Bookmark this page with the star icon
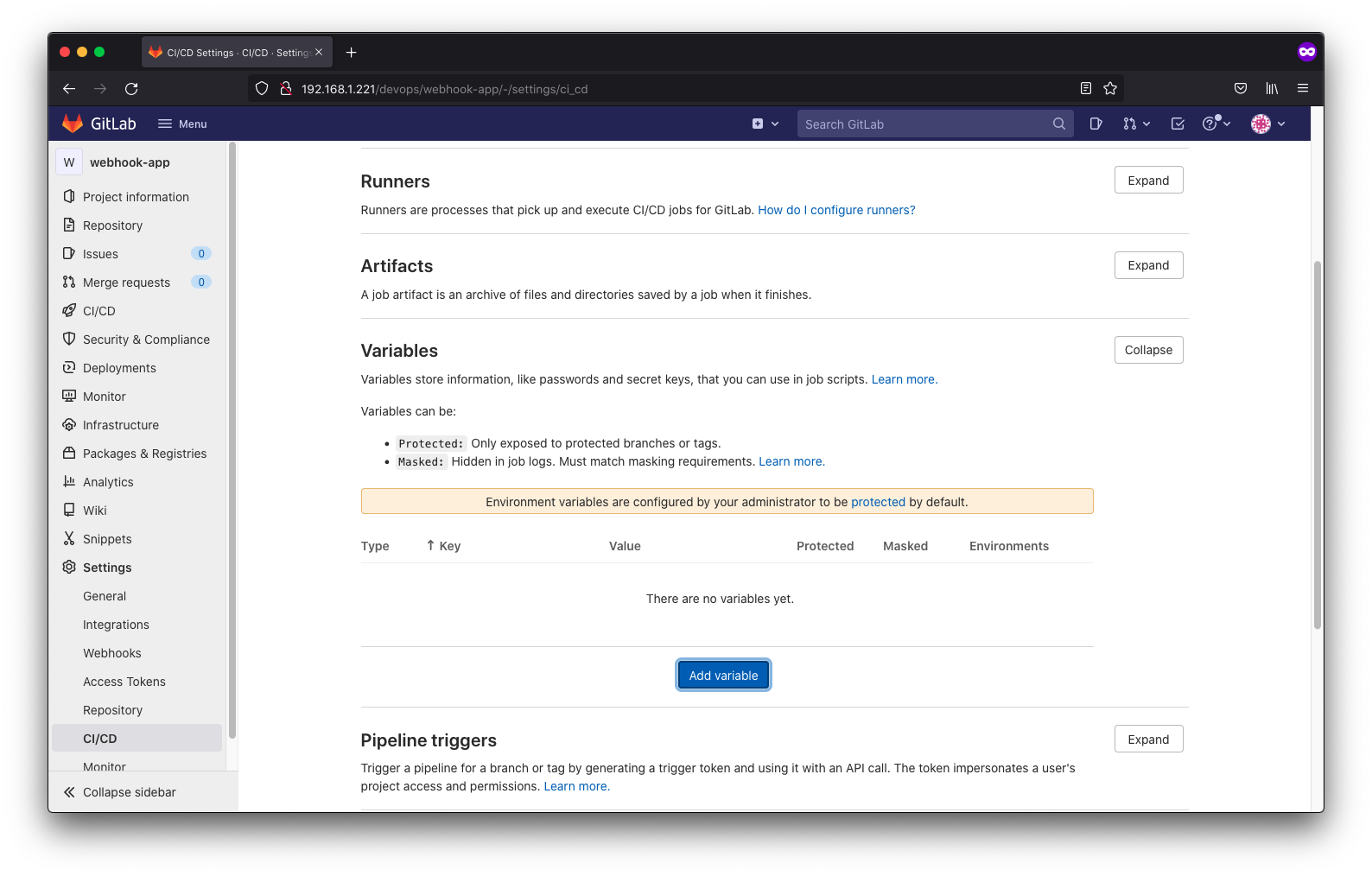This screenshot has height=876, width=1372. point(1110,88)
